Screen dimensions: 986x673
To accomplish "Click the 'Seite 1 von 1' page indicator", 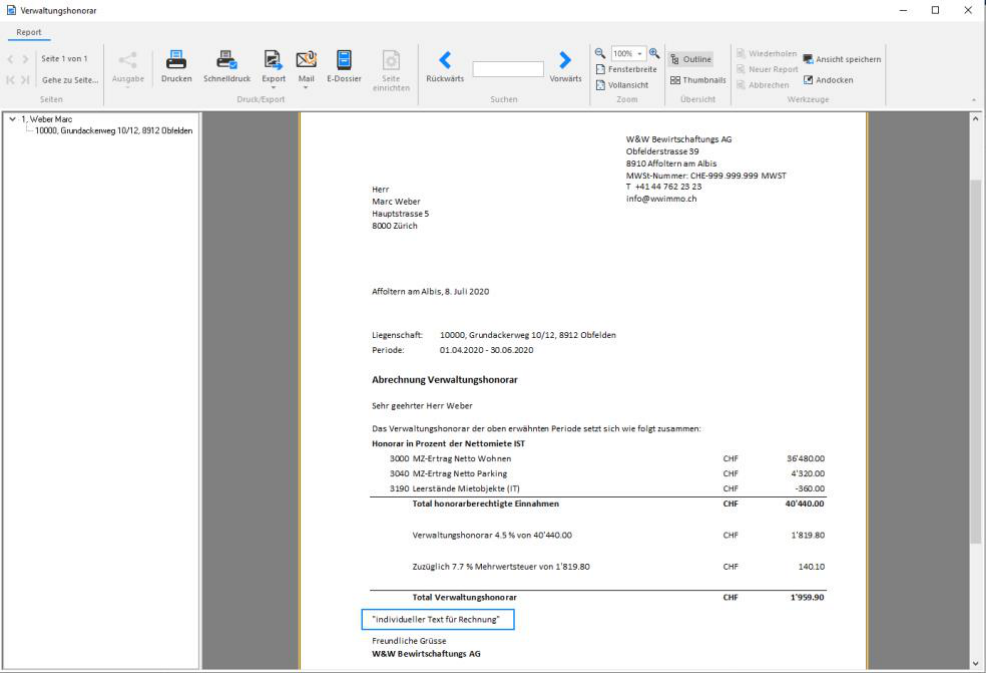I will coord(64,58).
